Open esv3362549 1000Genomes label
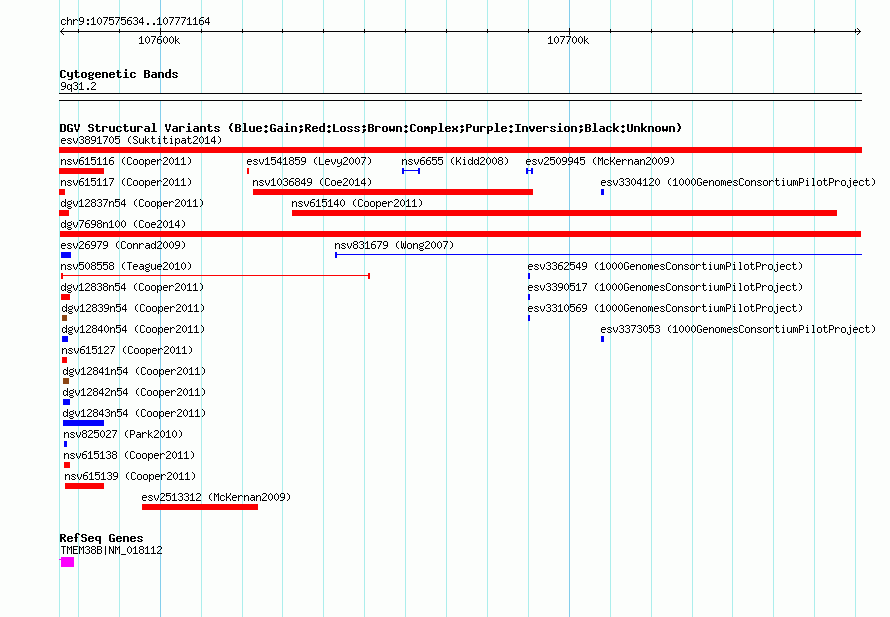The width and height of the screenshot is (890, 617). (665, 266)
